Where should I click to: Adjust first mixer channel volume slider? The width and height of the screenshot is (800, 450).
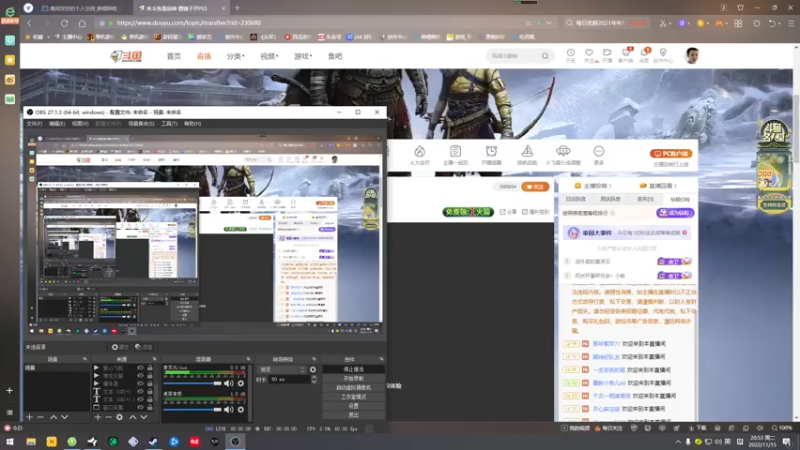click(192, 383)
